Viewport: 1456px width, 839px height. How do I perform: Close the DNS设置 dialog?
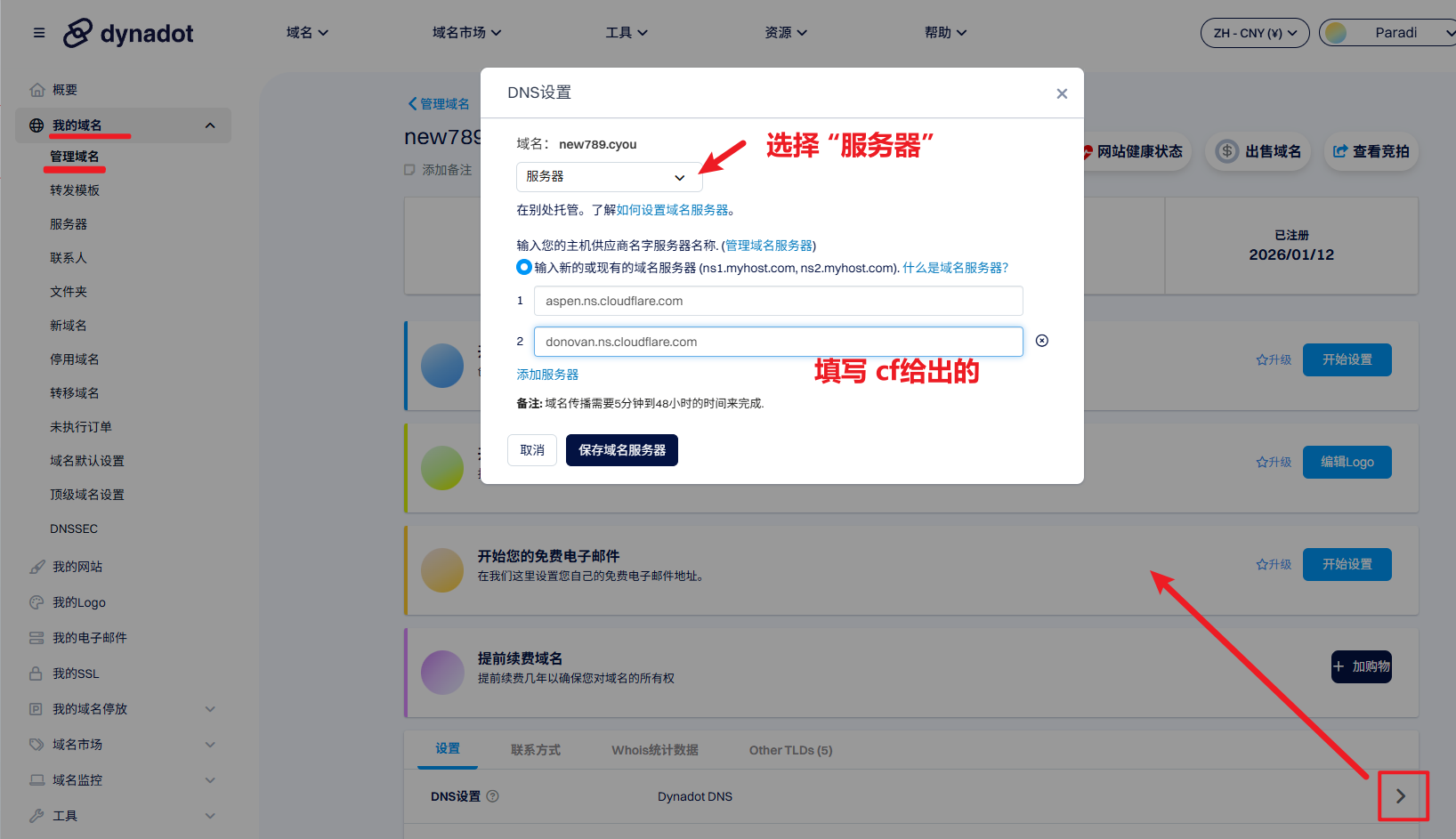(x=1062, y=93)
